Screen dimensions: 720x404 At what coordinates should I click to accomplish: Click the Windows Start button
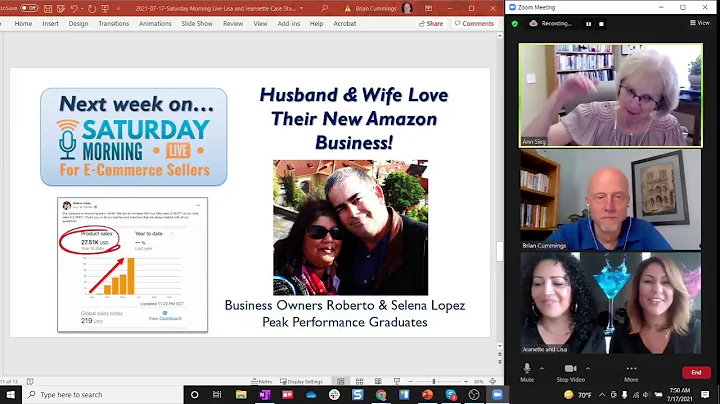coord(11,394)
